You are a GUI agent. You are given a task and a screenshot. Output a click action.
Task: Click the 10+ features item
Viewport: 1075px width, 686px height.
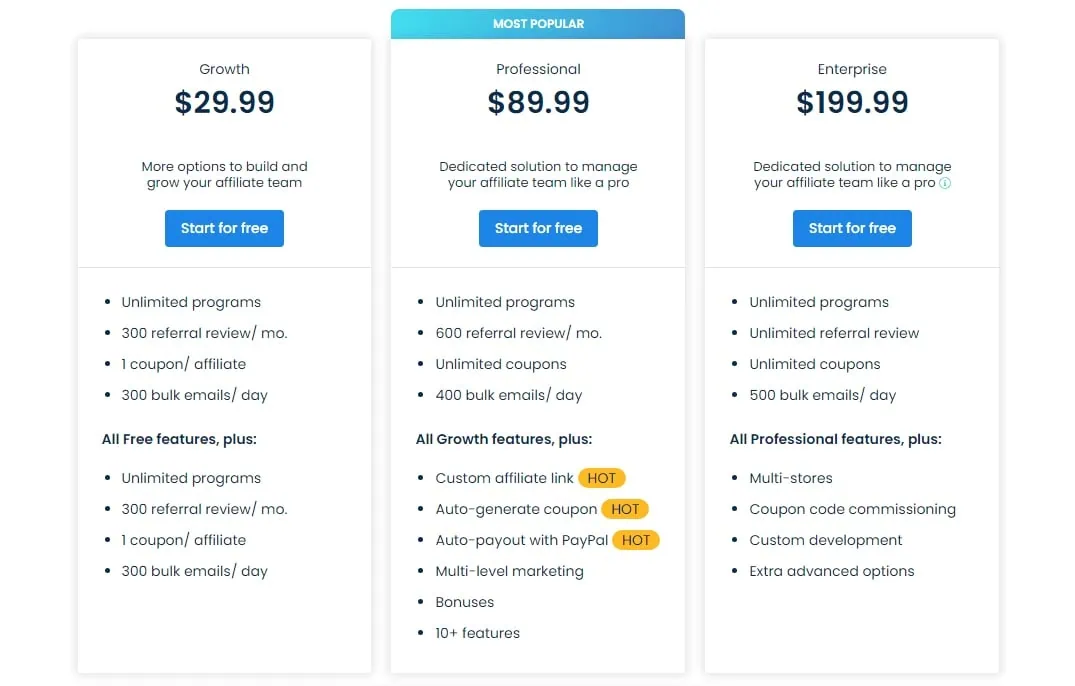click(477, 633)
